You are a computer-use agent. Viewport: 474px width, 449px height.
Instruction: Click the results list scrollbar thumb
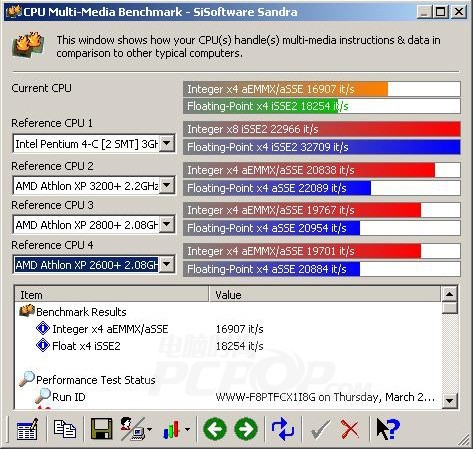coord(449,308)
